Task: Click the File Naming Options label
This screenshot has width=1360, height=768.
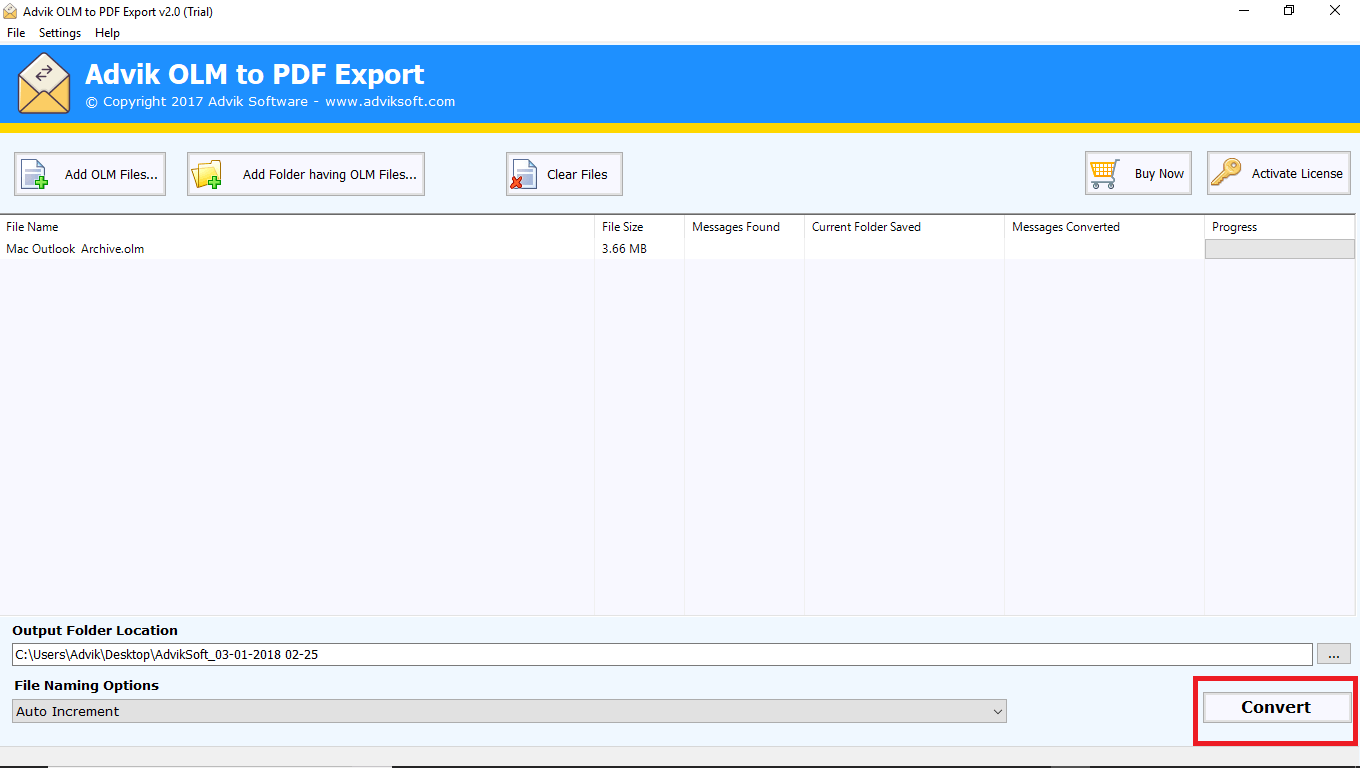Action: point(86,685)
